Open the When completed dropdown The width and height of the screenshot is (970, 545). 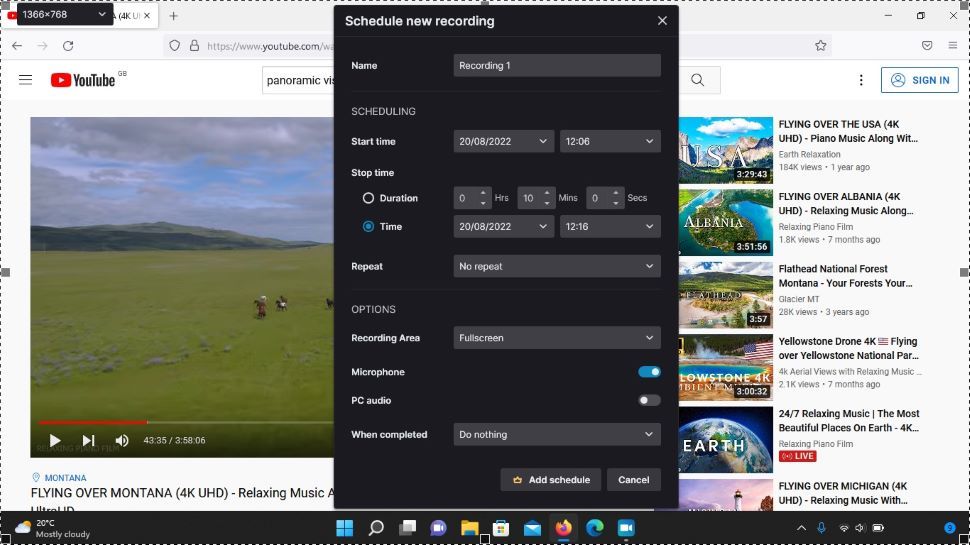click(557, 434)
